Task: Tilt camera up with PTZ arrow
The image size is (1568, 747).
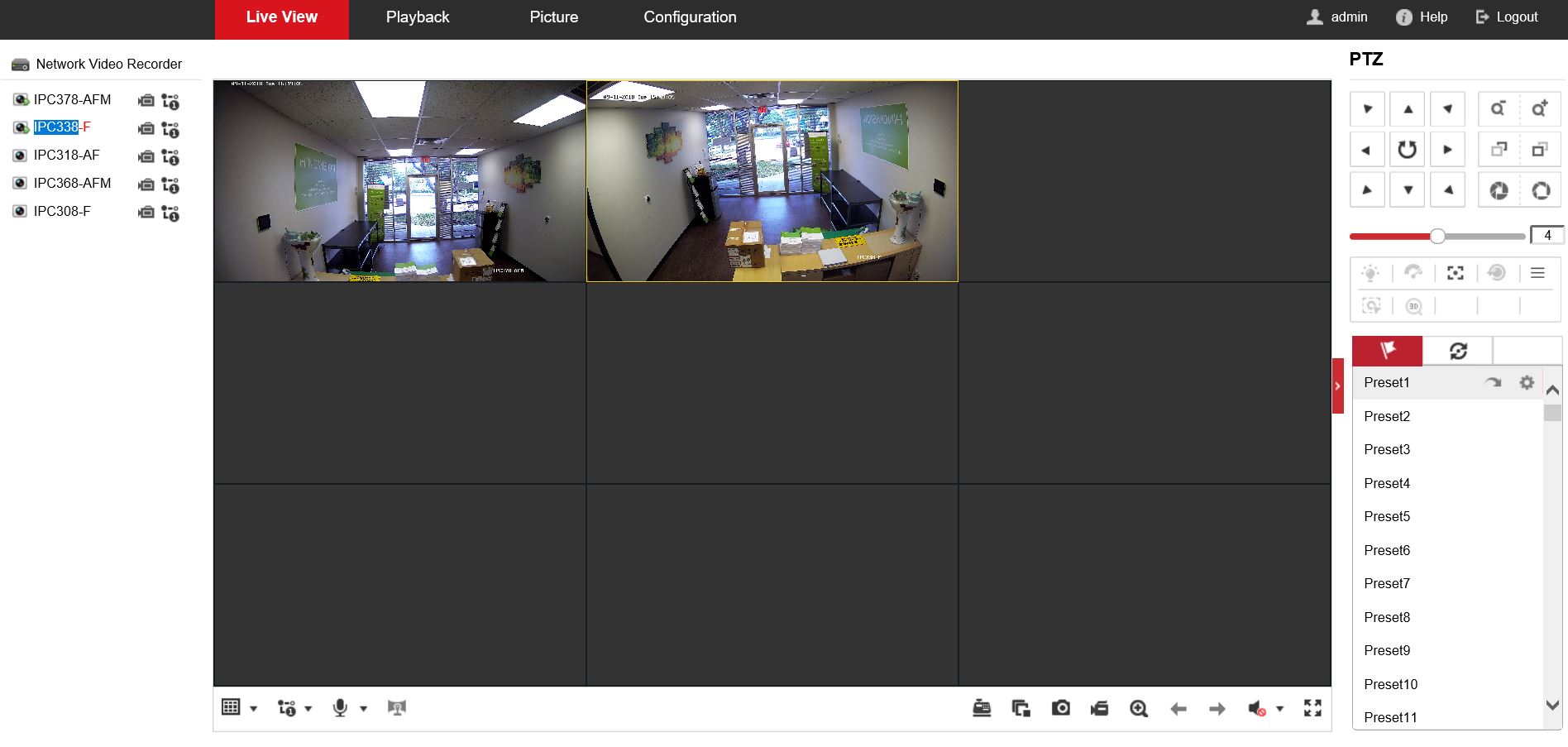Action: [1408, 109]
